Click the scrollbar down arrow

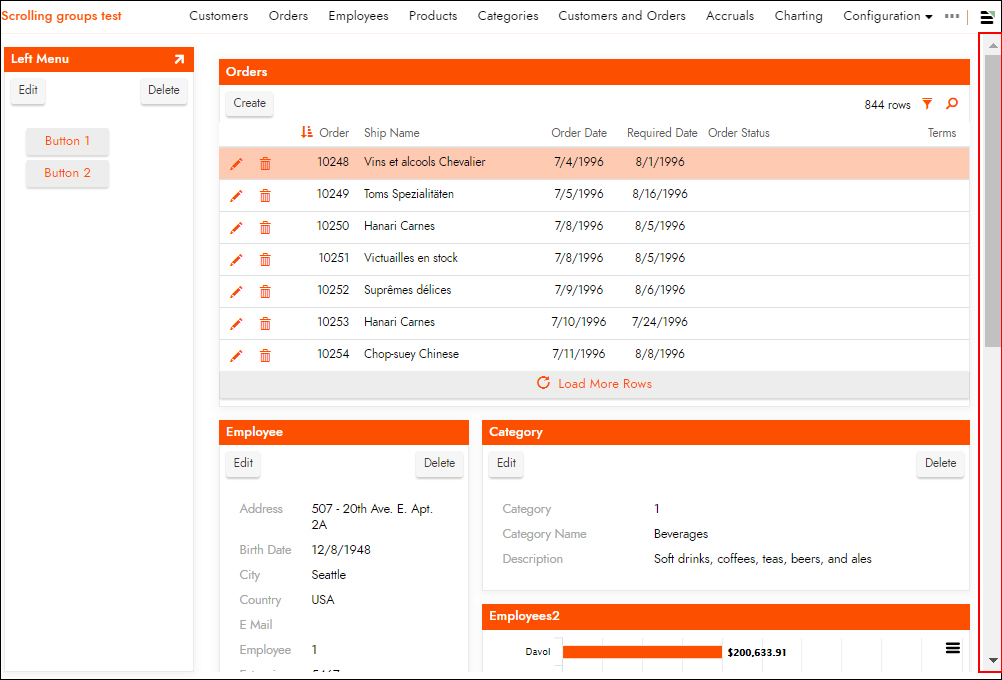click(992, 660)
